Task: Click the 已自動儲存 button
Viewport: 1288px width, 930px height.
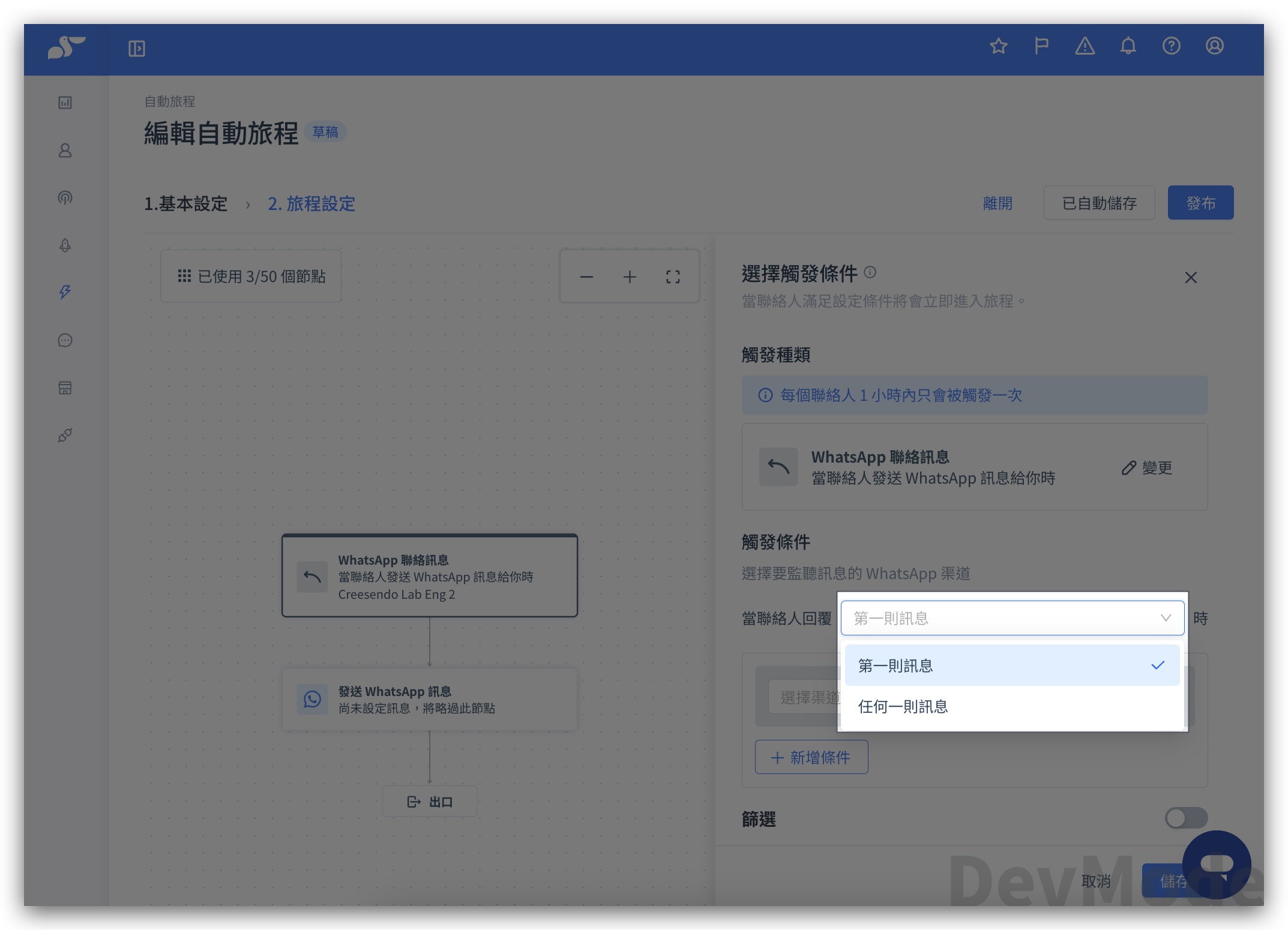Action: [x=1099, y=203]
